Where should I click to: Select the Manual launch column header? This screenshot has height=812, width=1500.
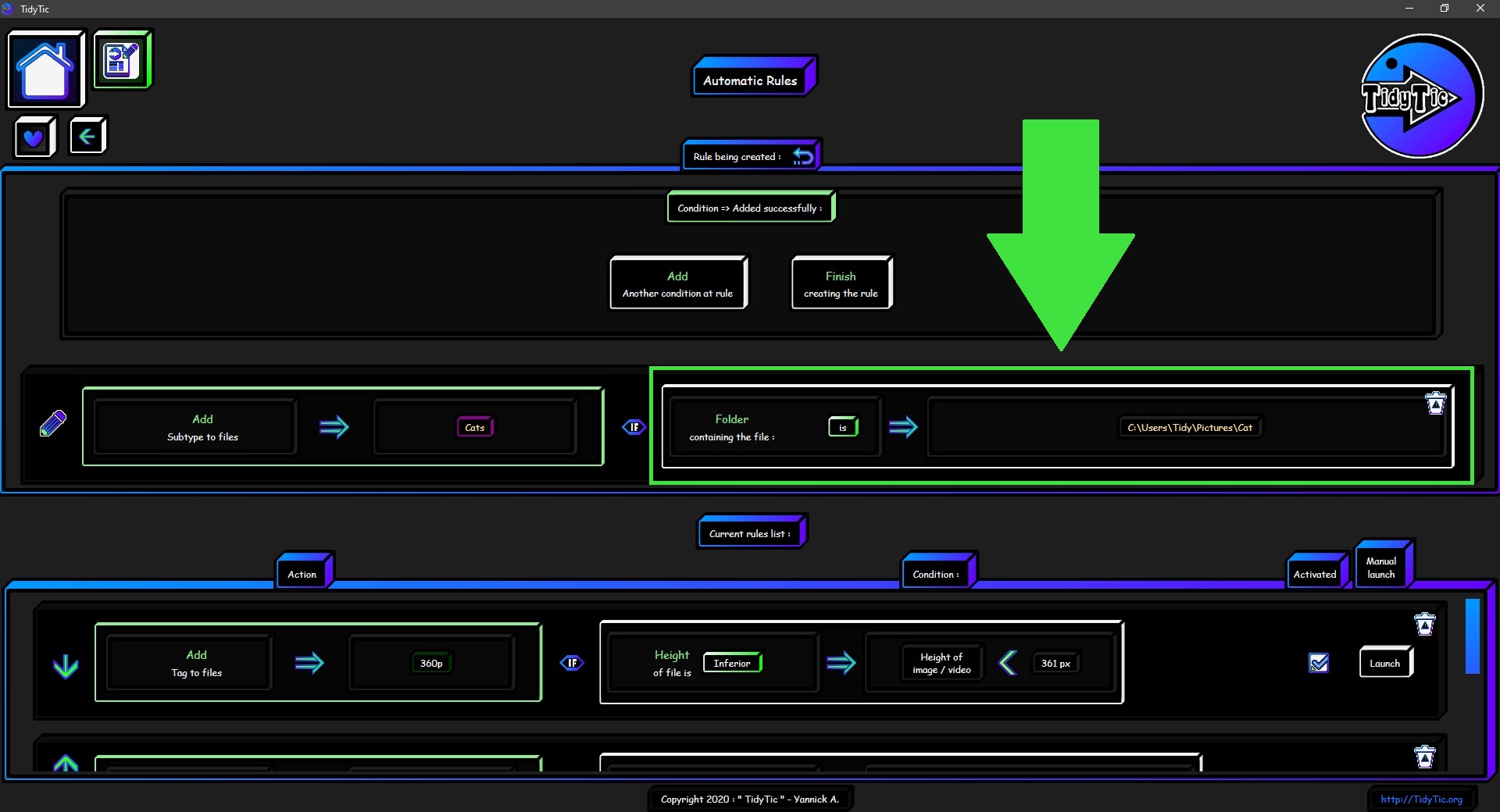[1384, 564]
